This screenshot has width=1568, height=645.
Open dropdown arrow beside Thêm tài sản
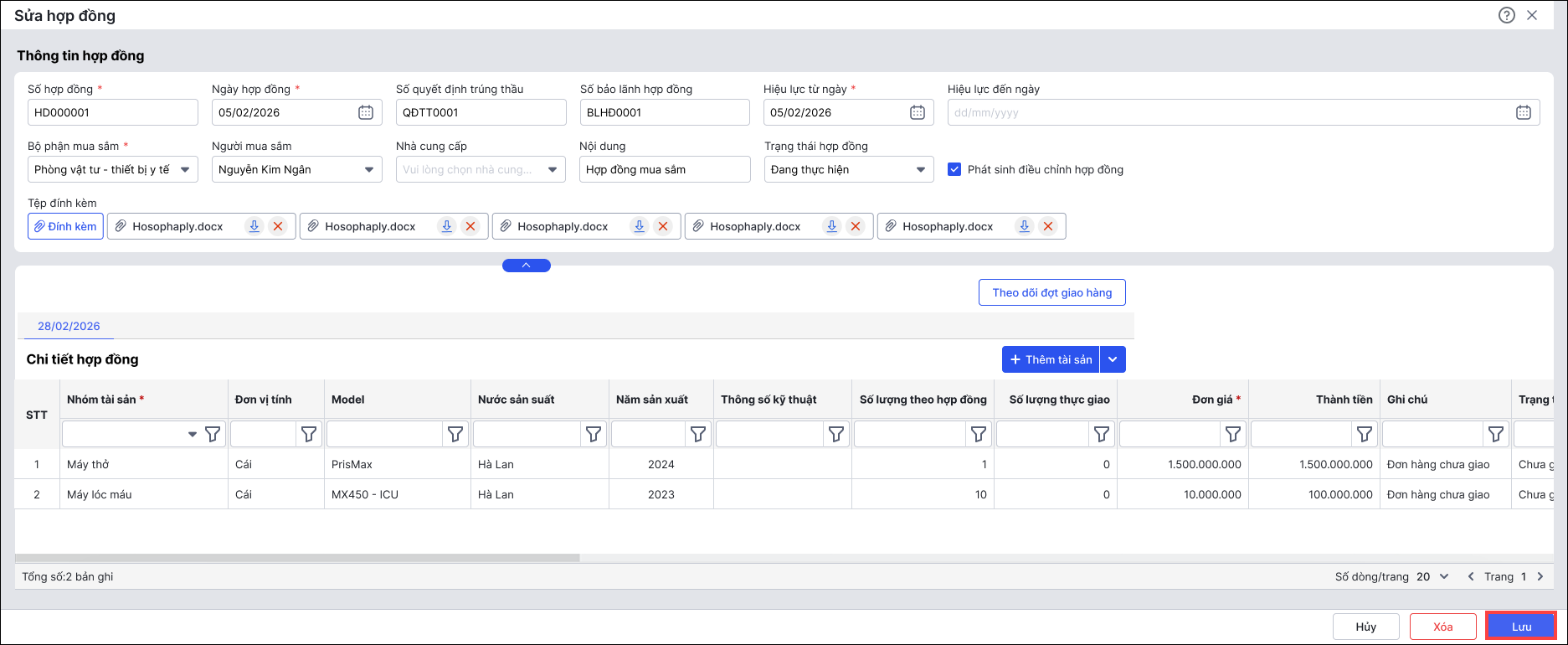coord(1113,359)
